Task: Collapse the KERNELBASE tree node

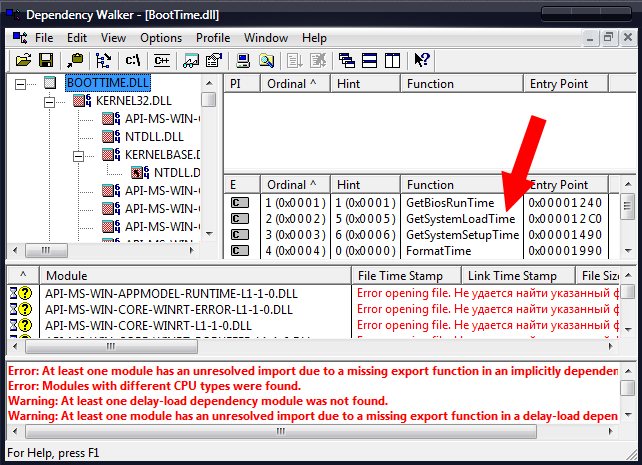Action: tap(78, 156)
